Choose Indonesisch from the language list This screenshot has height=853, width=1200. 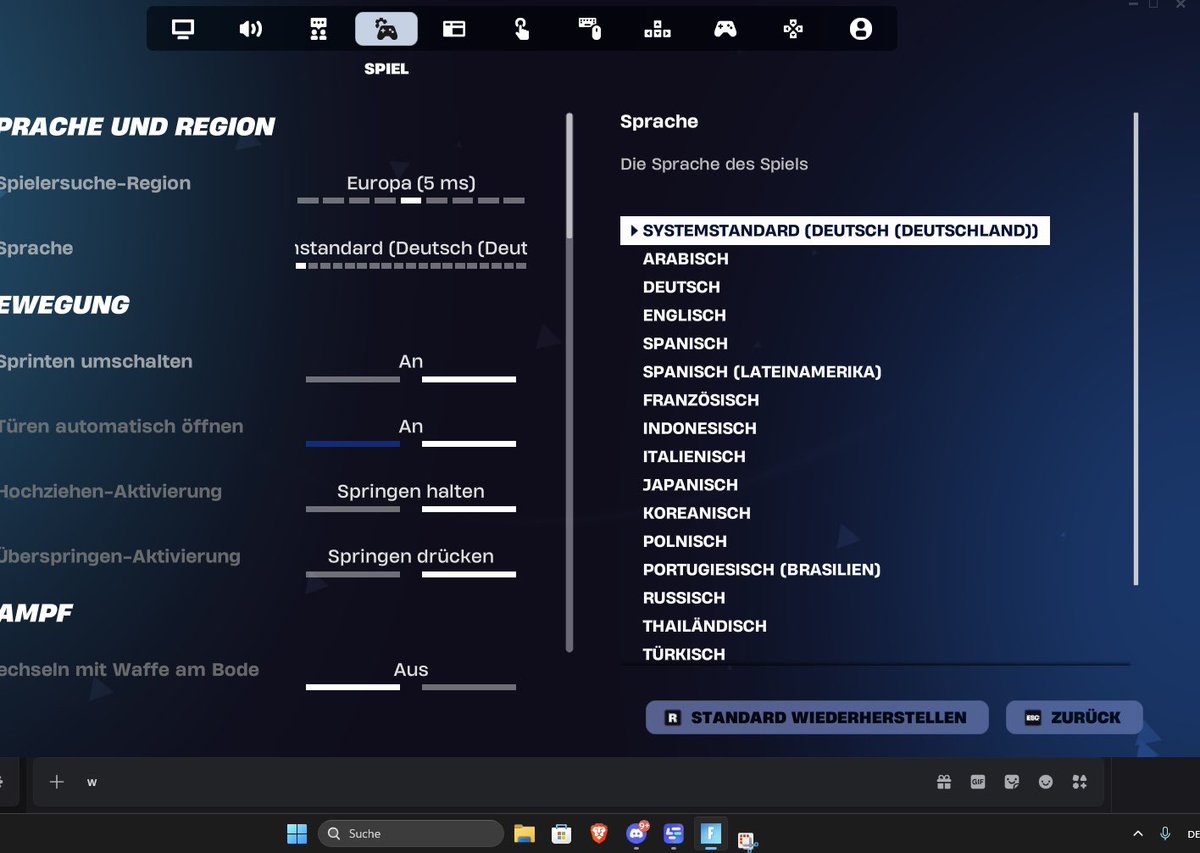(700, 428)
